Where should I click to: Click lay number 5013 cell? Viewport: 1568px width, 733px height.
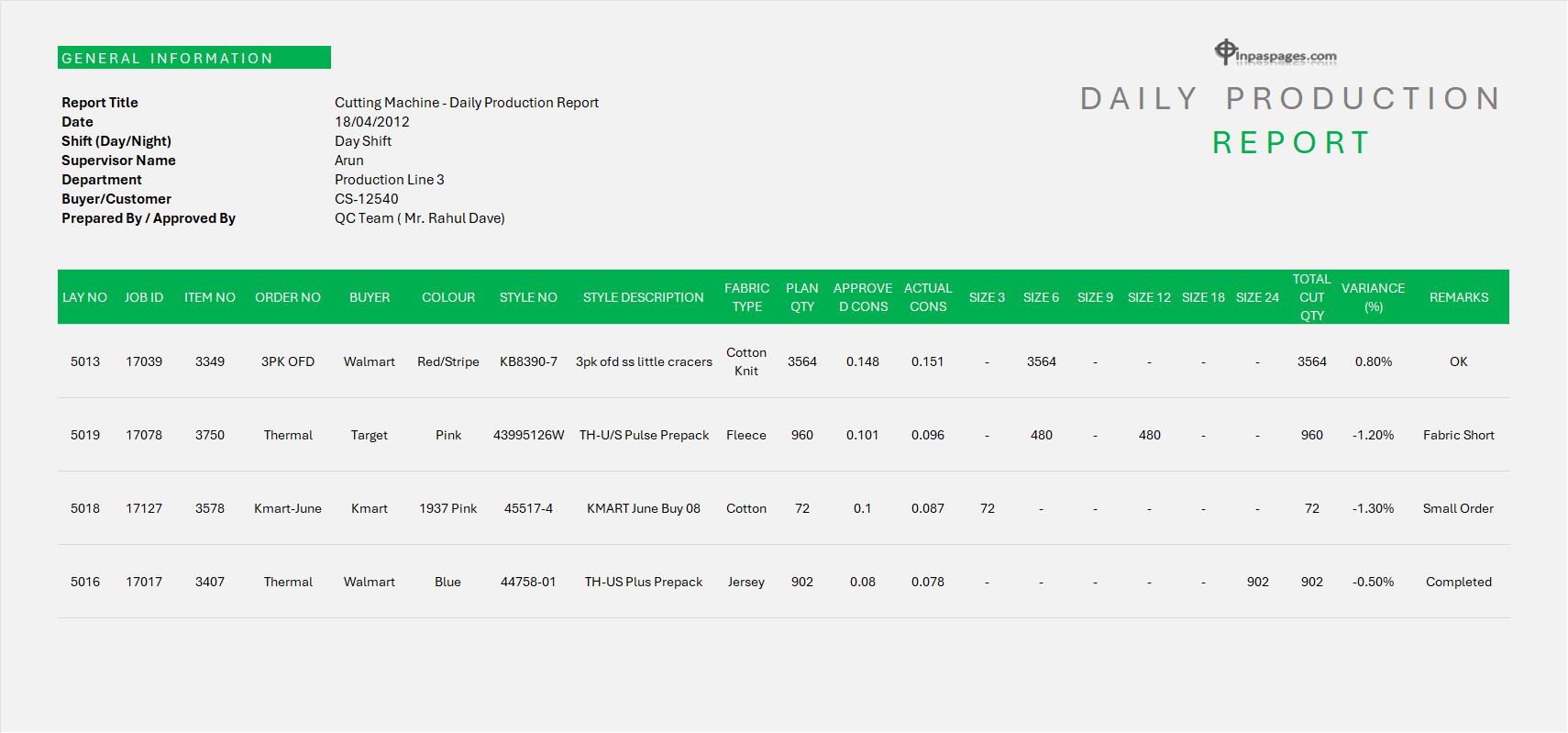85,361
